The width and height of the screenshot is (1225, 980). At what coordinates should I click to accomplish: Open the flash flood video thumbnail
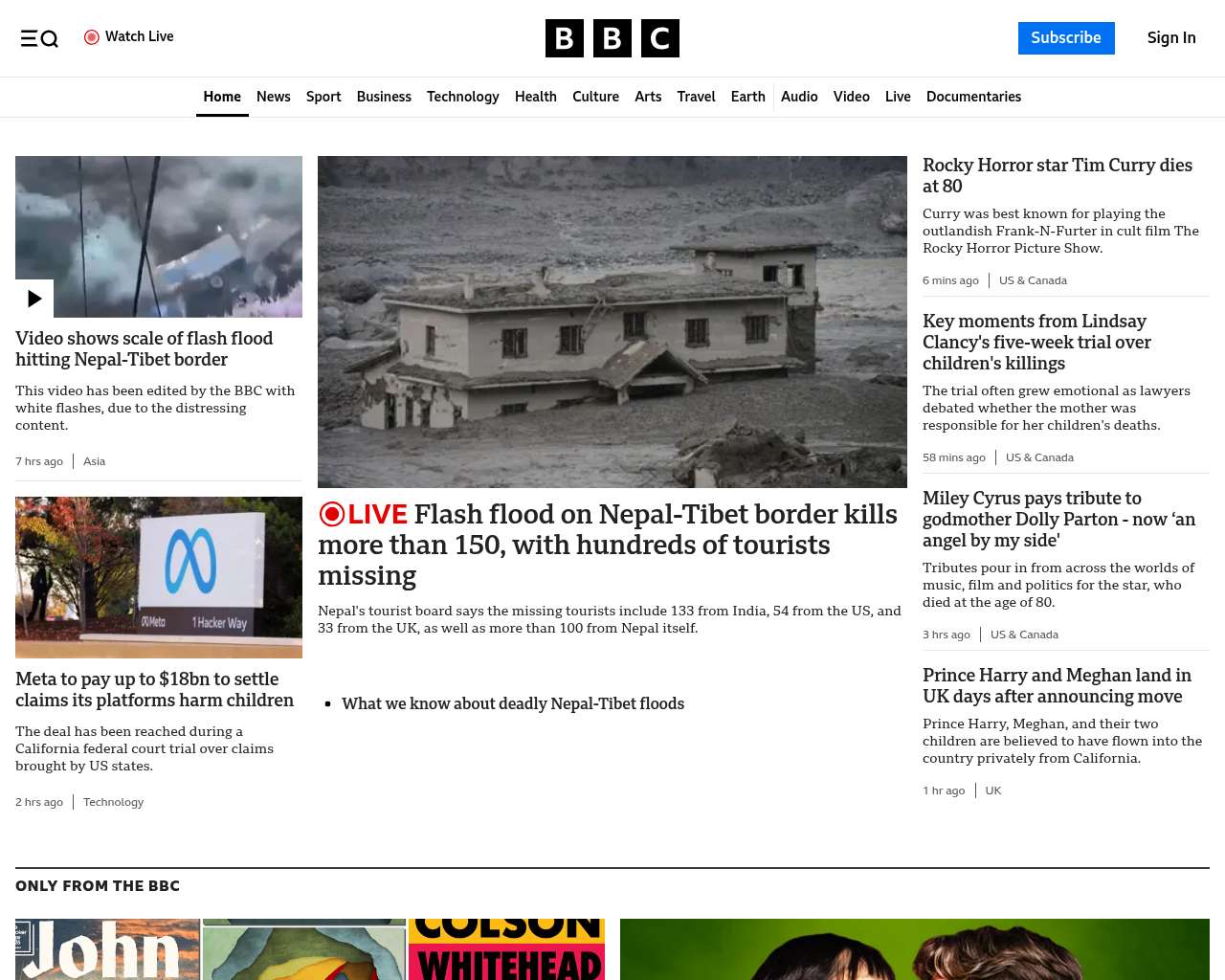point(159,236)
